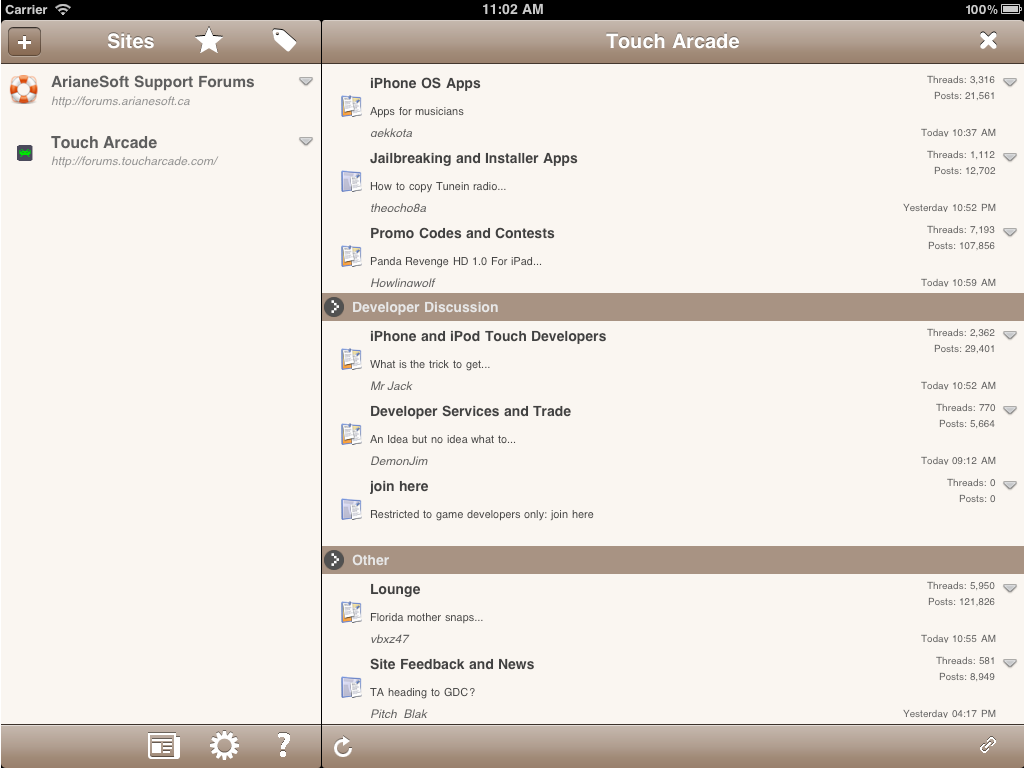The height and width of the screenshot is (768, 1024).
Task: Open the dropdown arrow for Promo Codes and Contests
Action: 1010,232
